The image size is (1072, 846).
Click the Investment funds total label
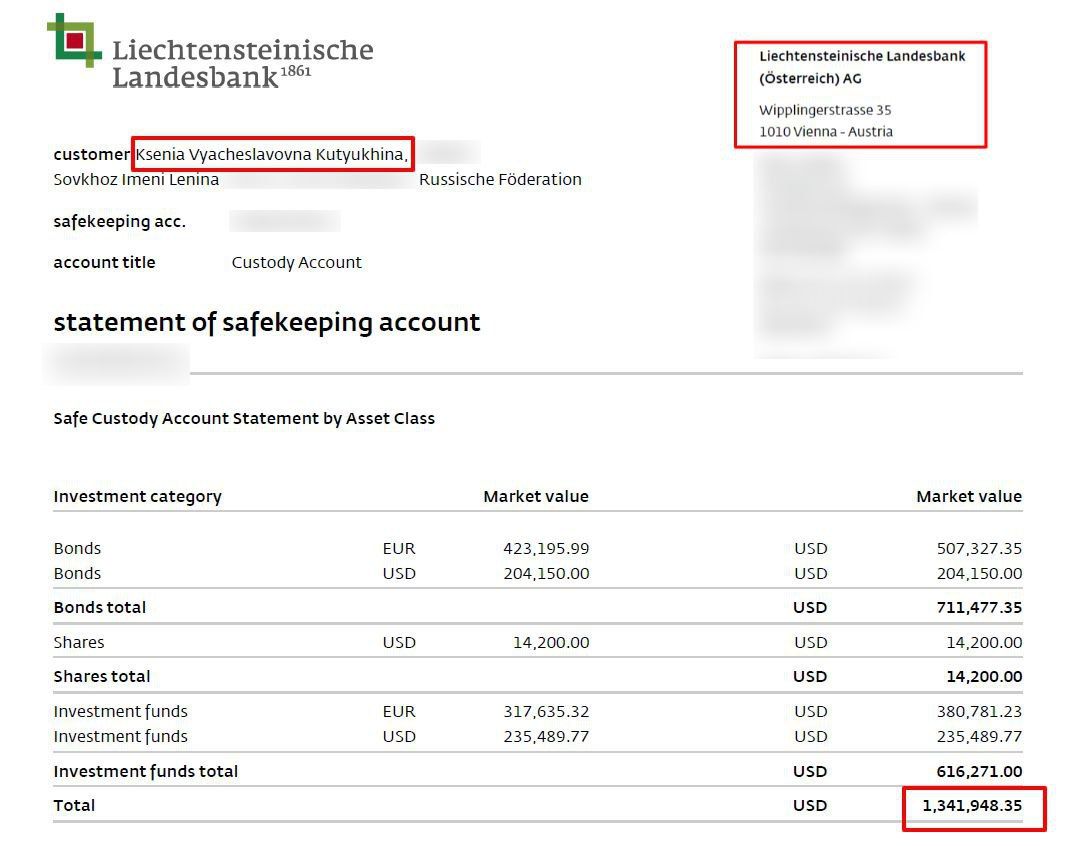coord(146,771)
